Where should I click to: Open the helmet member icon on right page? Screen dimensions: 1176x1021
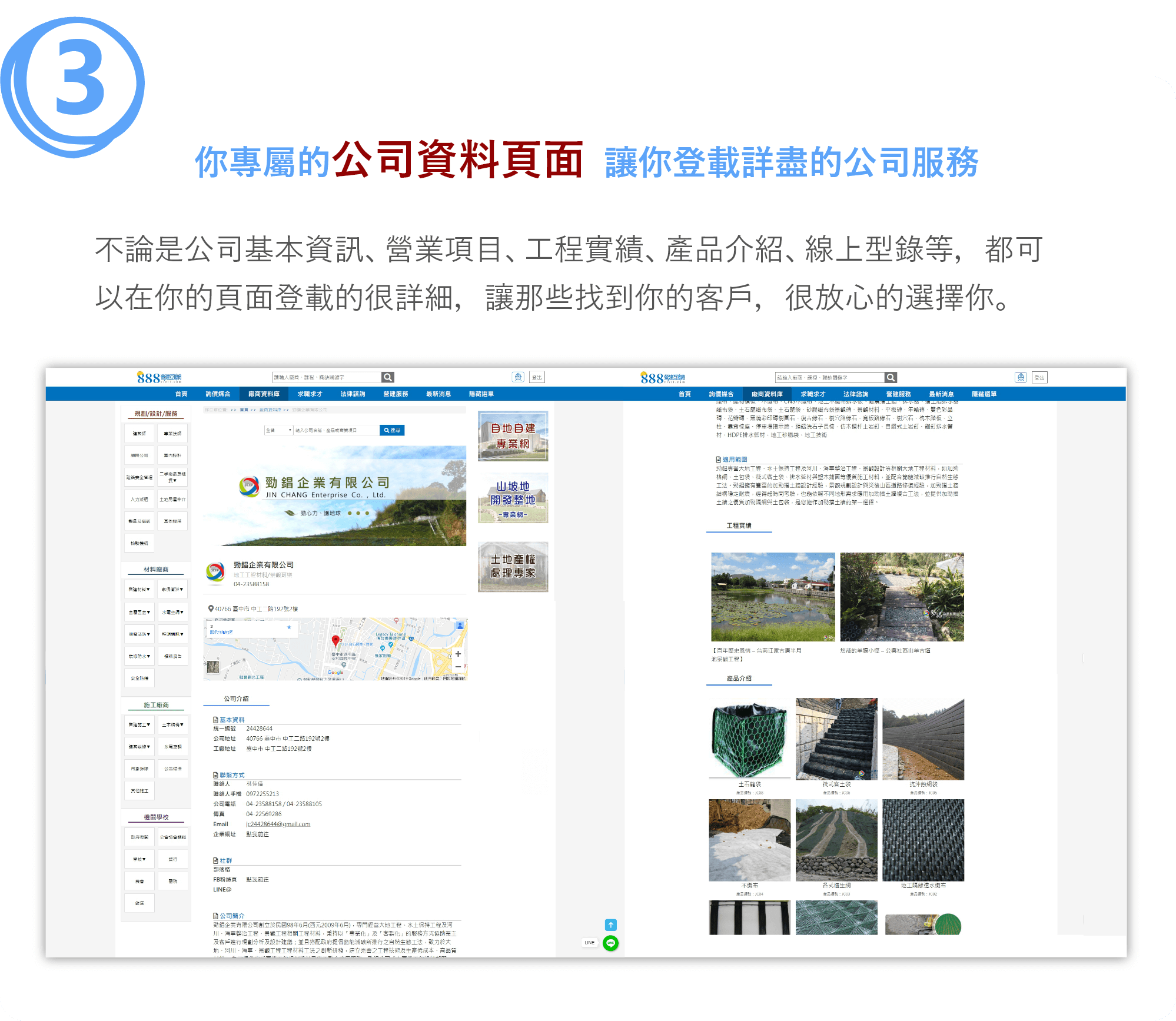(1021, 377)
